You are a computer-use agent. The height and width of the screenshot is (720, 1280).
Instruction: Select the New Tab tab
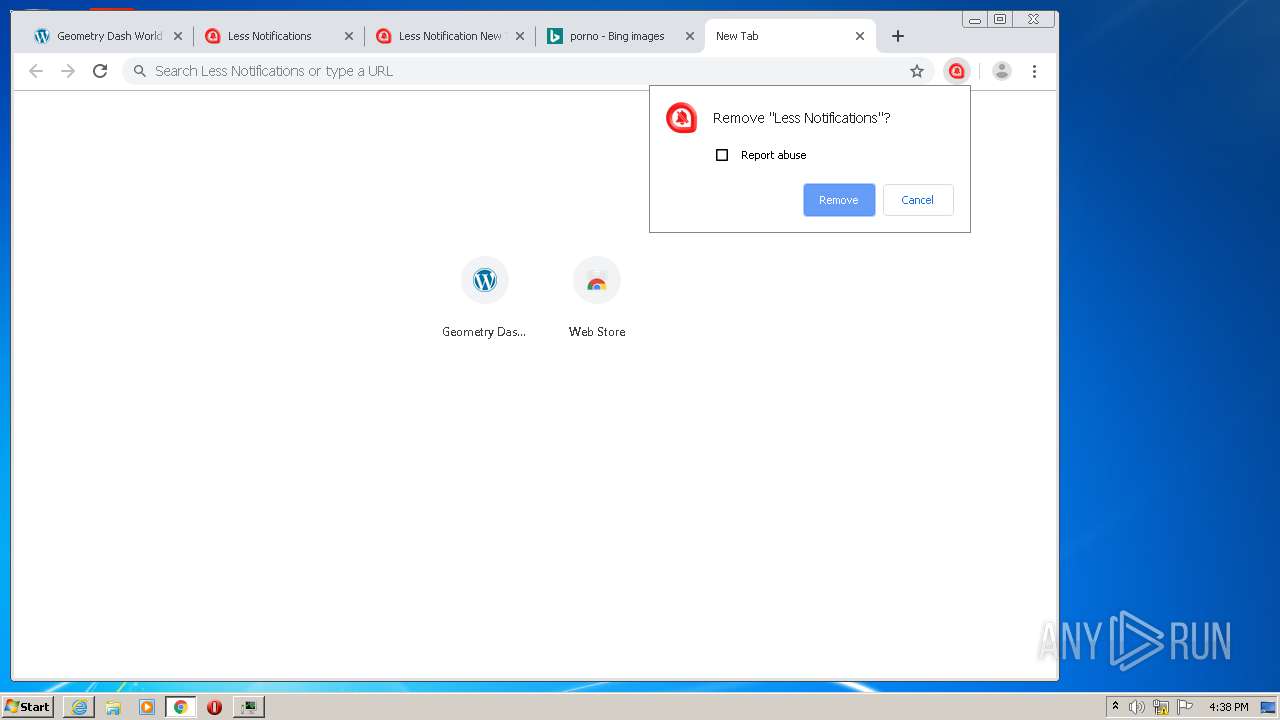coord(790,36)
